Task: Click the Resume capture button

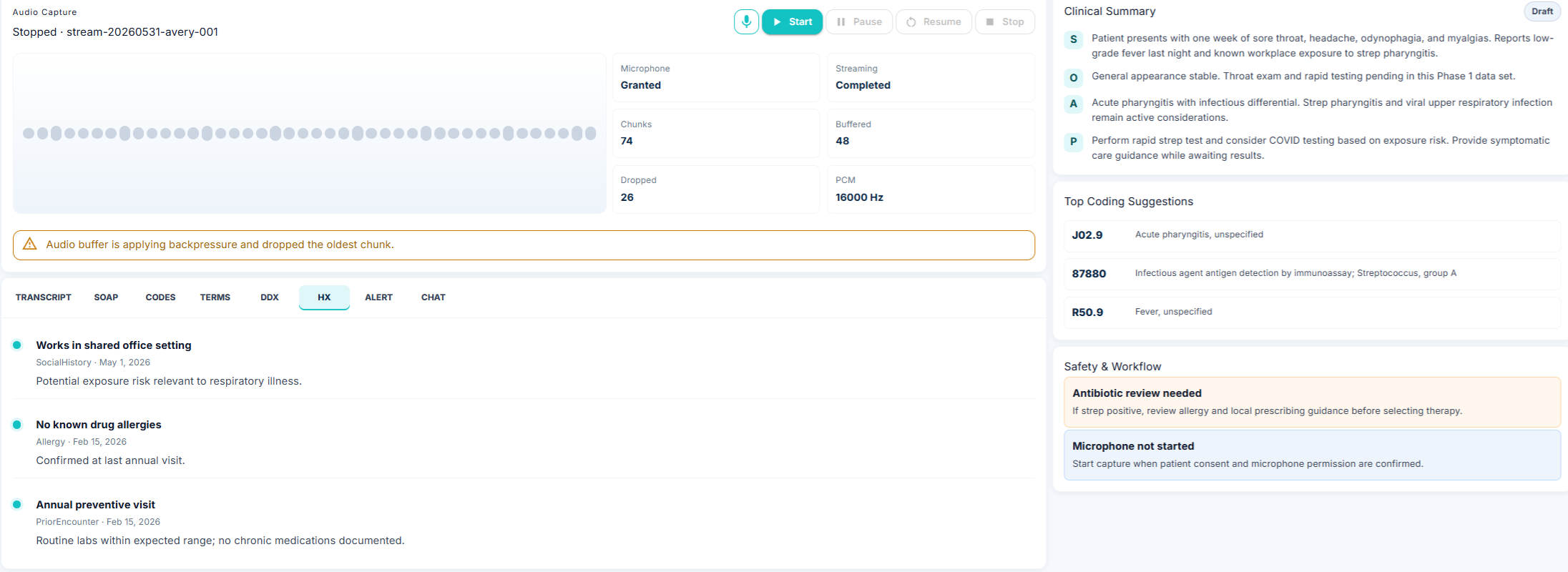Action: [934, 22]
